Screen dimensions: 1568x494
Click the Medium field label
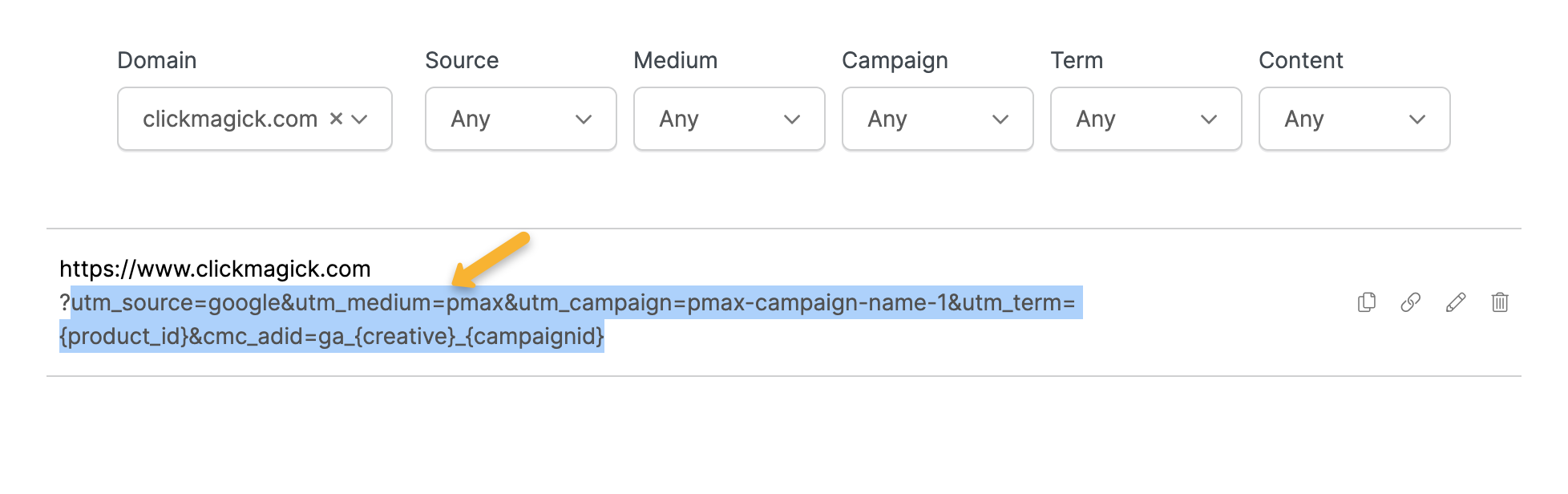pyautogui.click(x=675, y=60)
